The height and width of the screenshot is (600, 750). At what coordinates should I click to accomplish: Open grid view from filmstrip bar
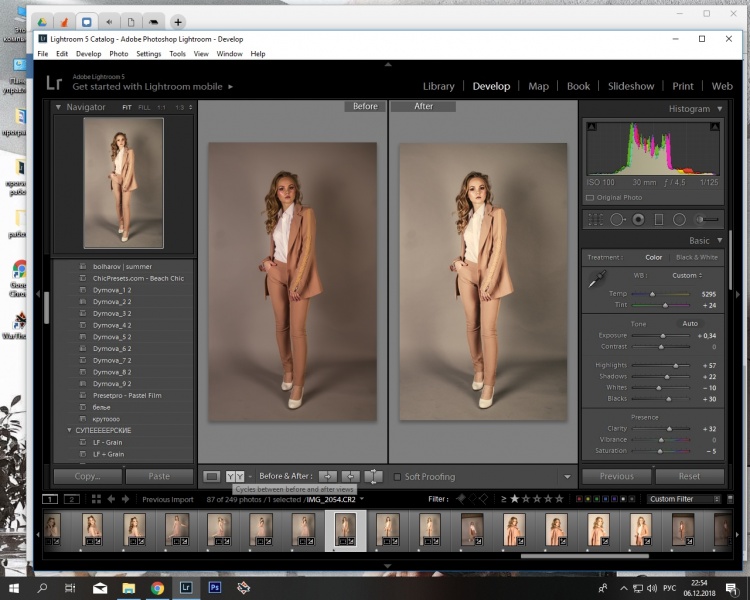point(96,499)
